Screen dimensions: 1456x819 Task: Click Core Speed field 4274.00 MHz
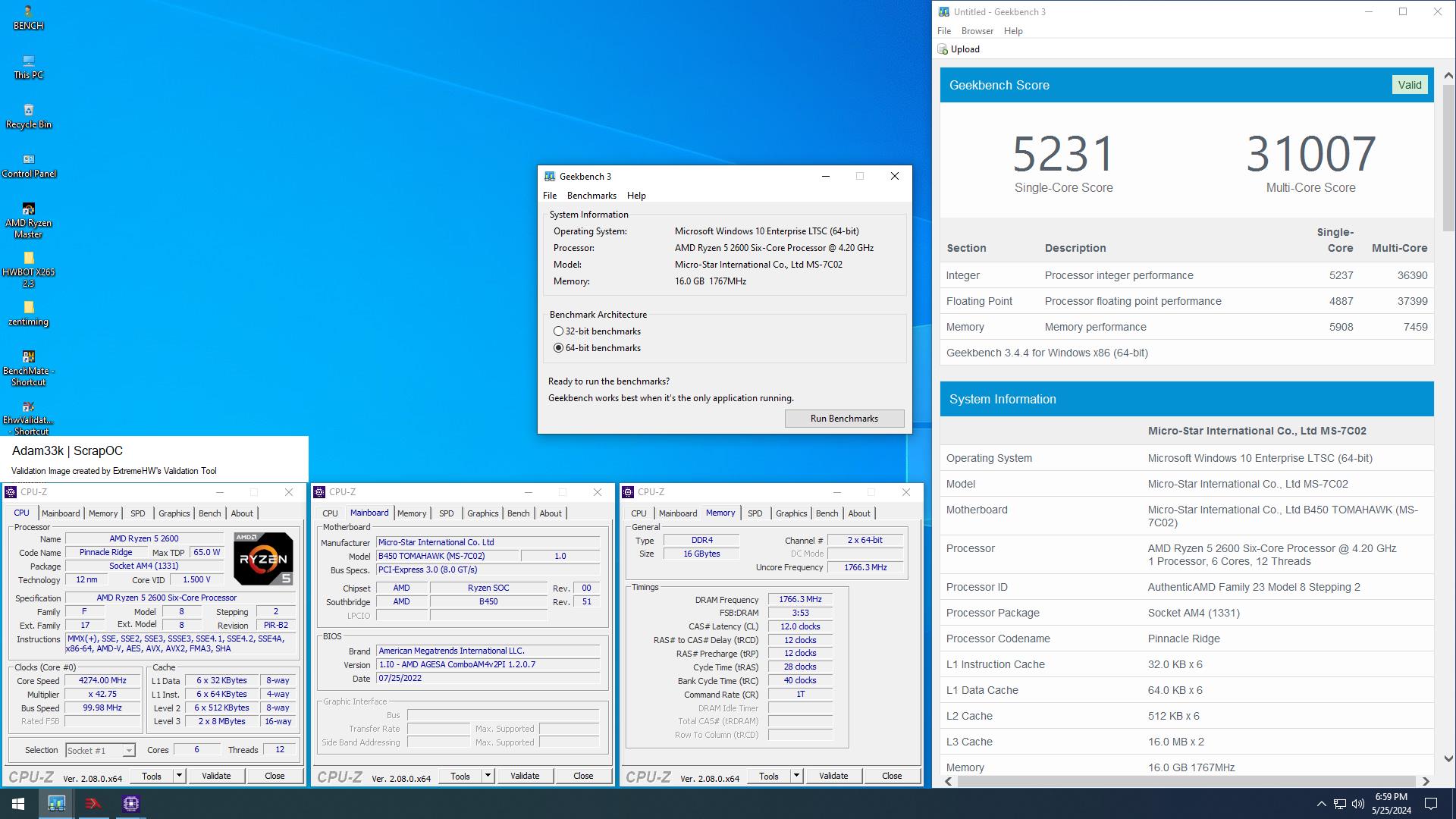tap(102, 681)
